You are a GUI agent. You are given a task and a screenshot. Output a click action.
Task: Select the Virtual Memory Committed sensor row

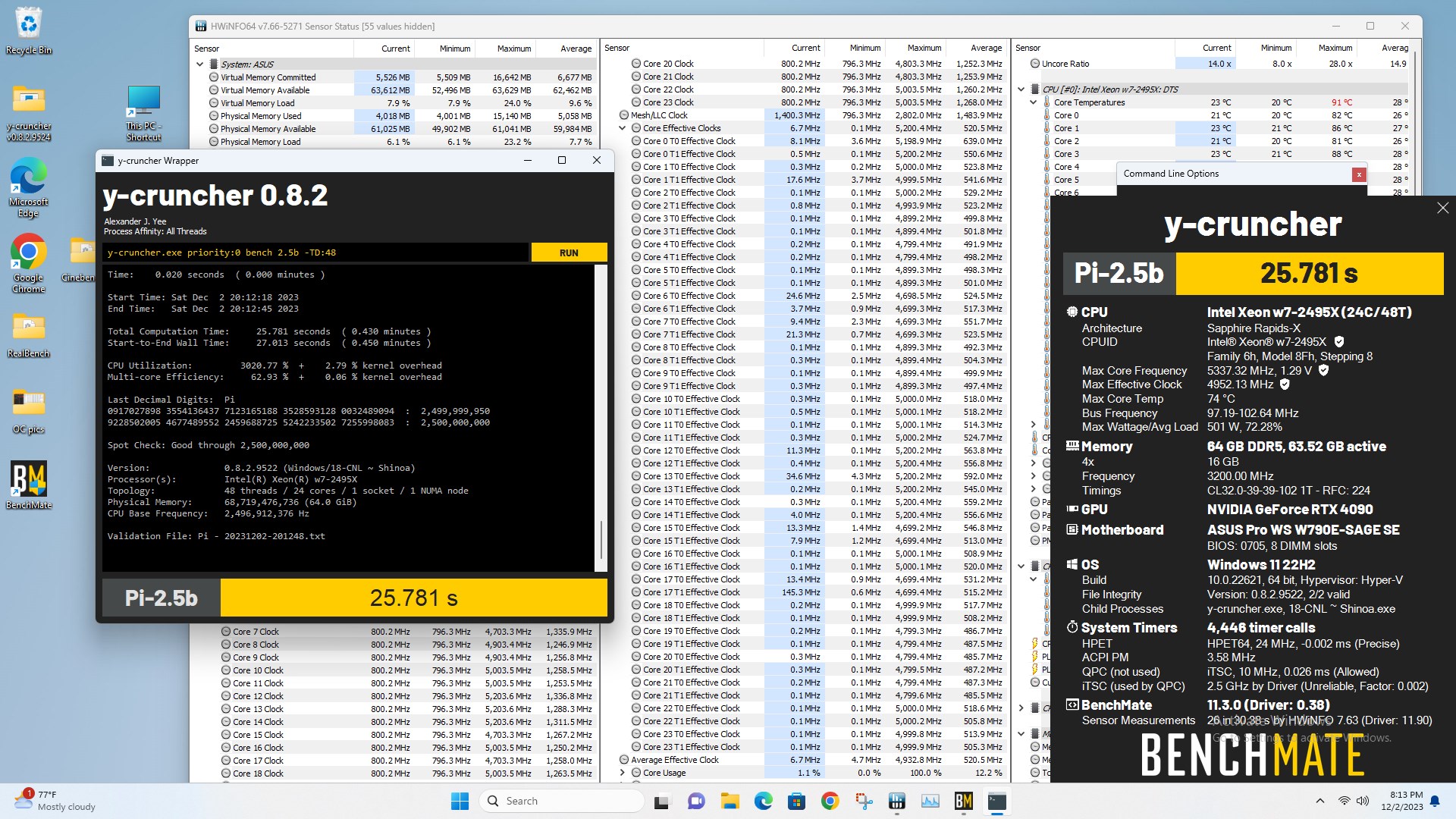tap(394, 77)
